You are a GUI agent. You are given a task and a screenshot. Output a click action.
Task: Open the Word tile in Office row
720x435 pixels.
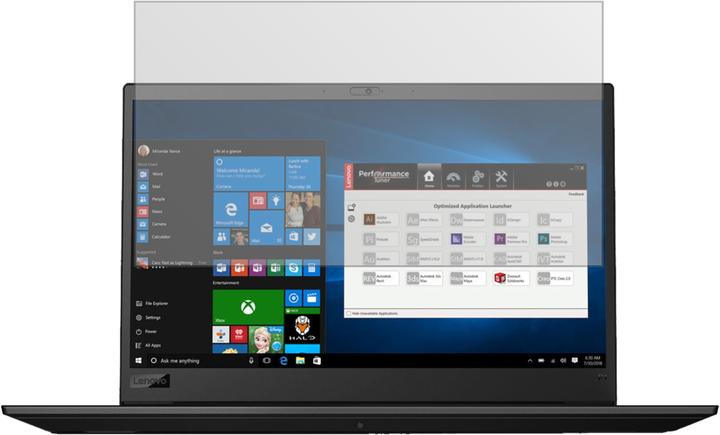click(x=221, y=267)
